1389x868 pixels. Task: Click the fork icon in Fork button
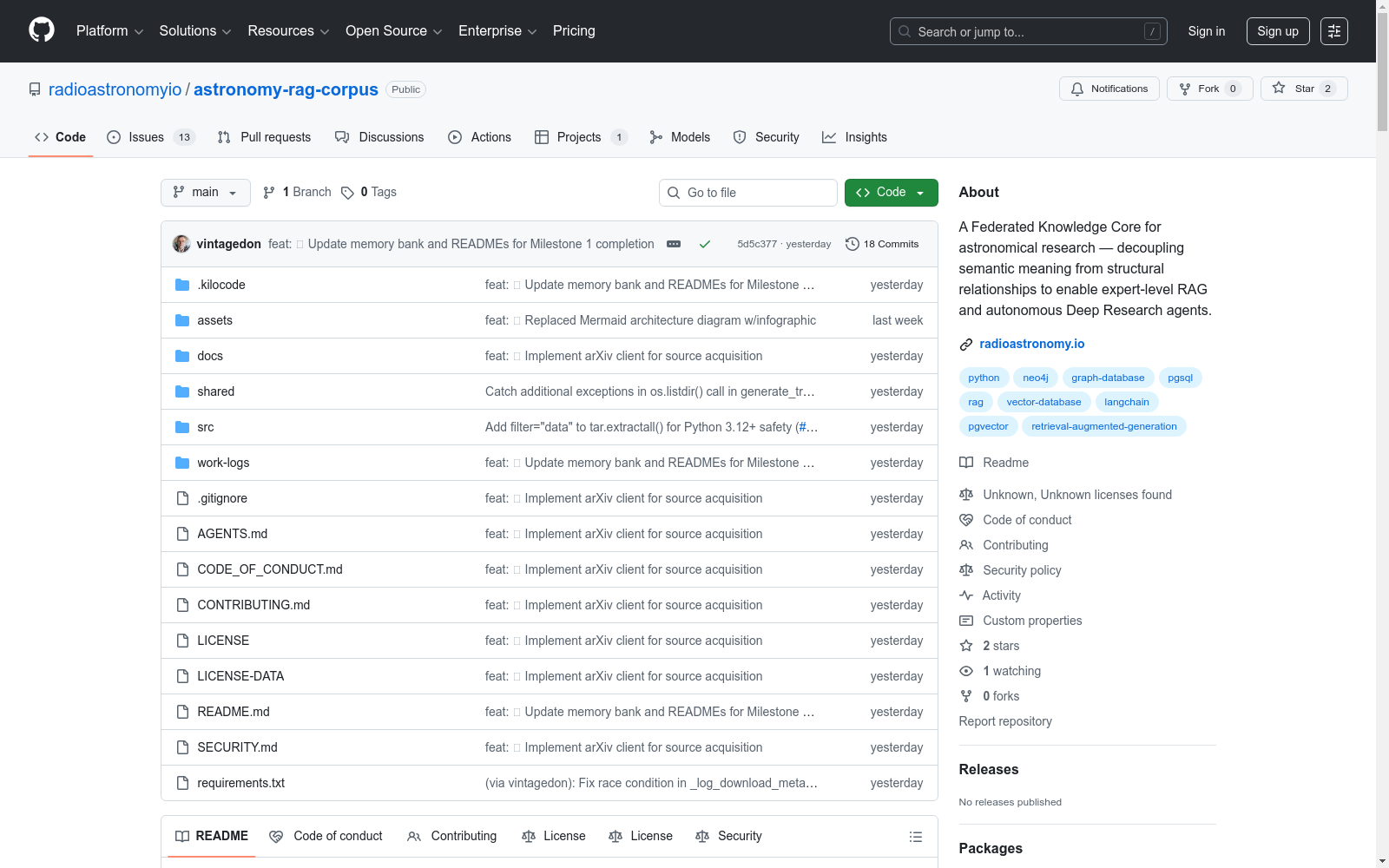[x=1185, y=89]
